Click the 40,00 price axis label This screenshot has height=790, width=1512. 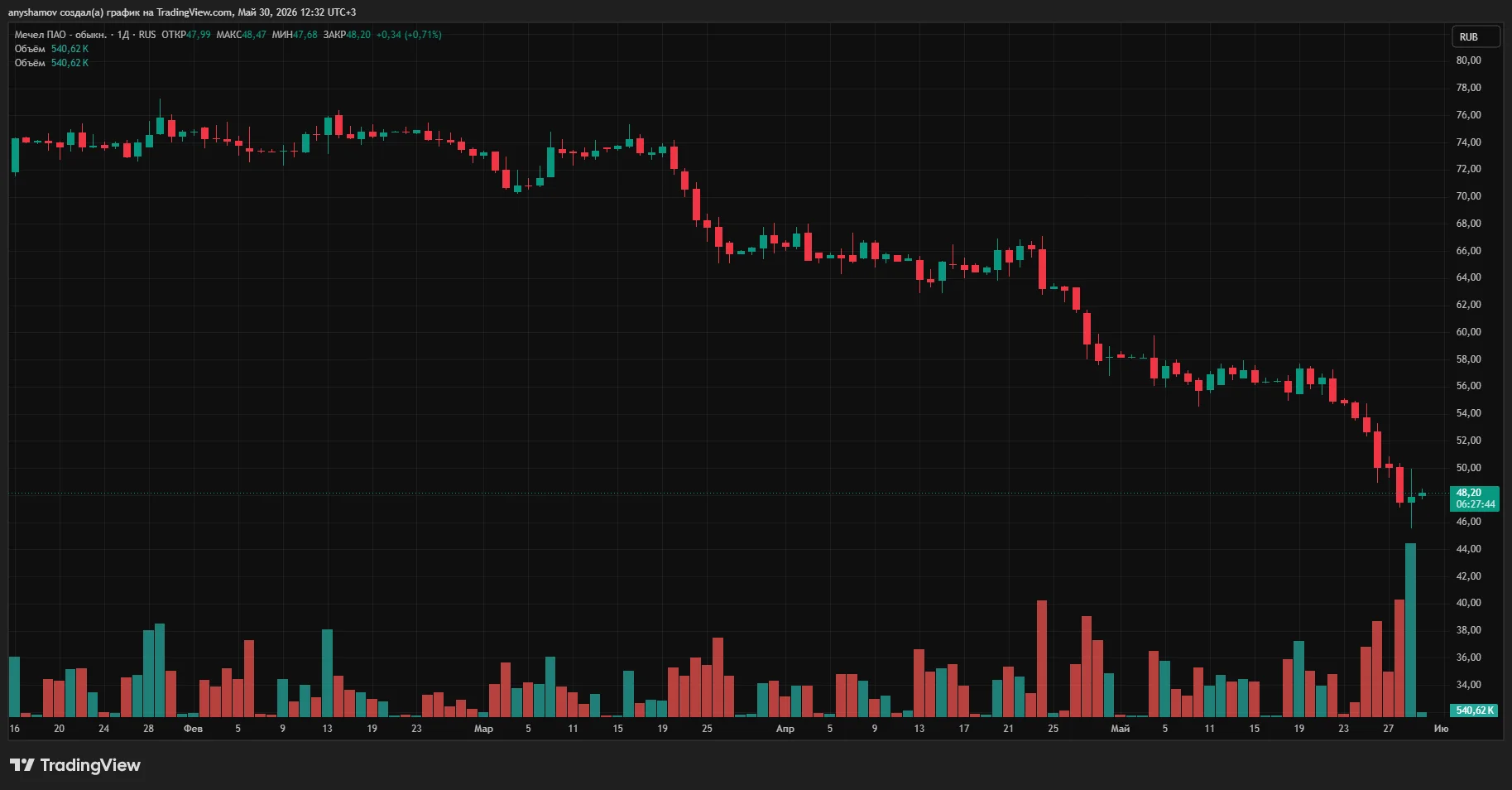(x=1468, y=603)
